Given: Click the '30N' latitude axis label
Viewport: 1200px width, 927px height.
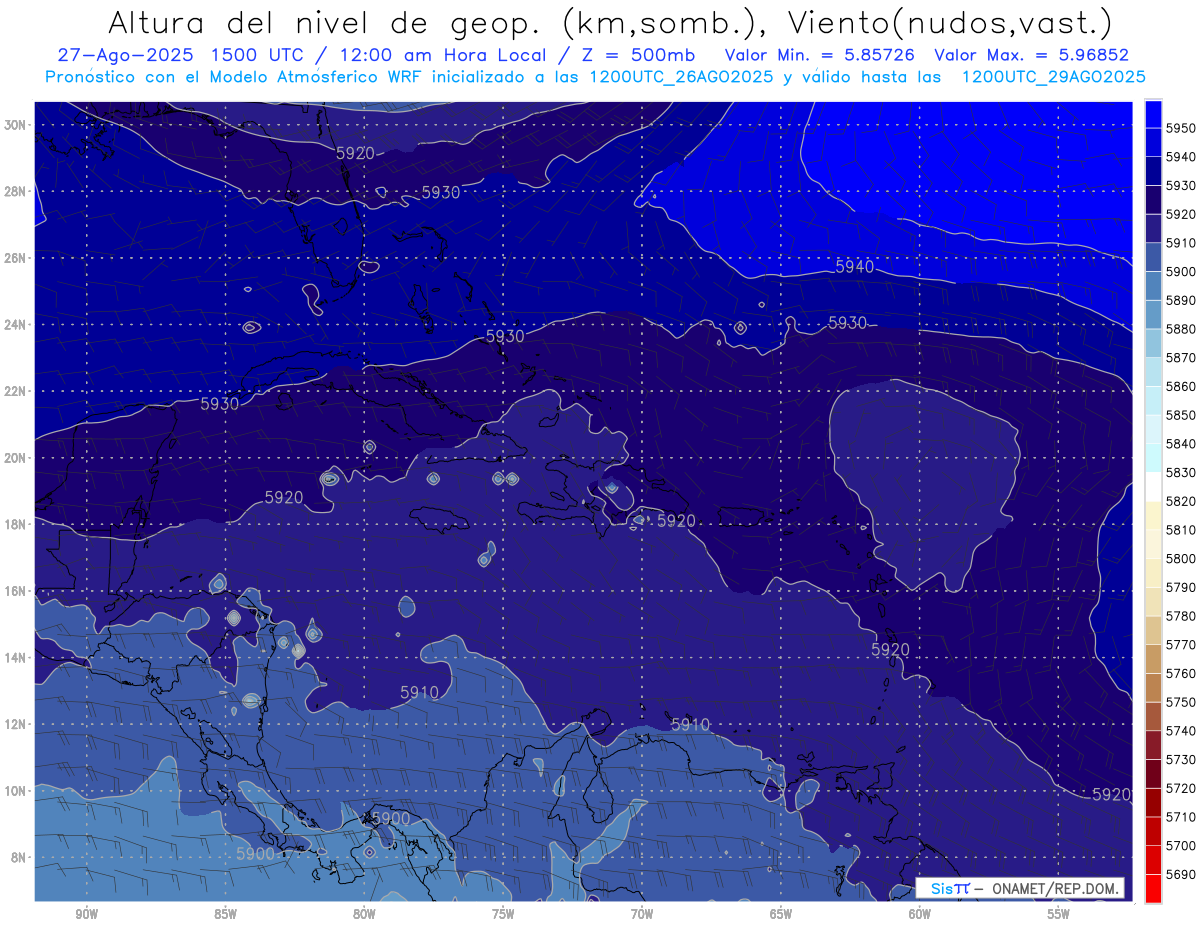Looking at the screenshot, I should (x=17, y=124).
